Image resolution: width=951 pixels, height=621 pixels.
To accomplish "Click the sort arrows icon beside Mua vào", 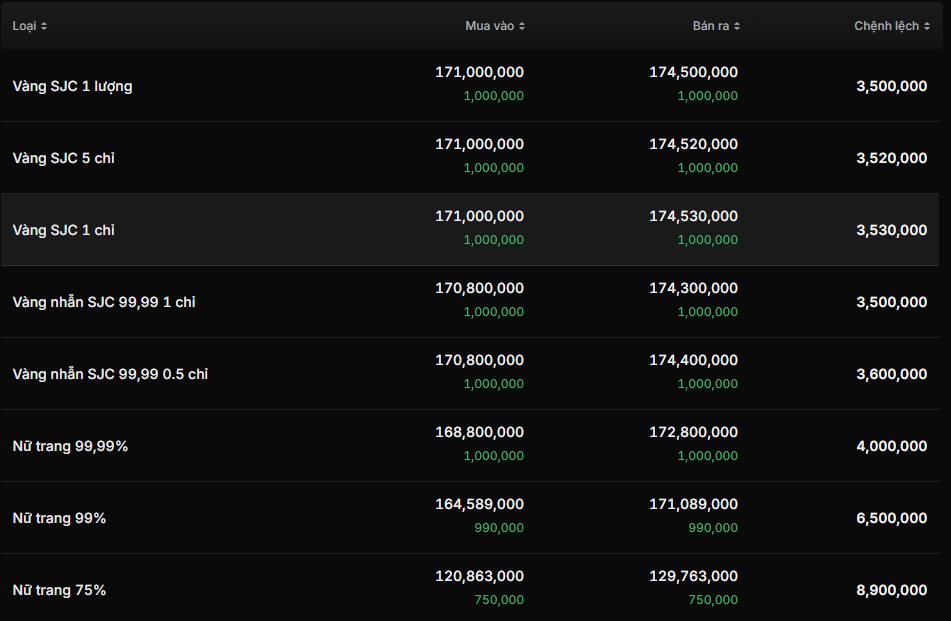I will point(522,26).
